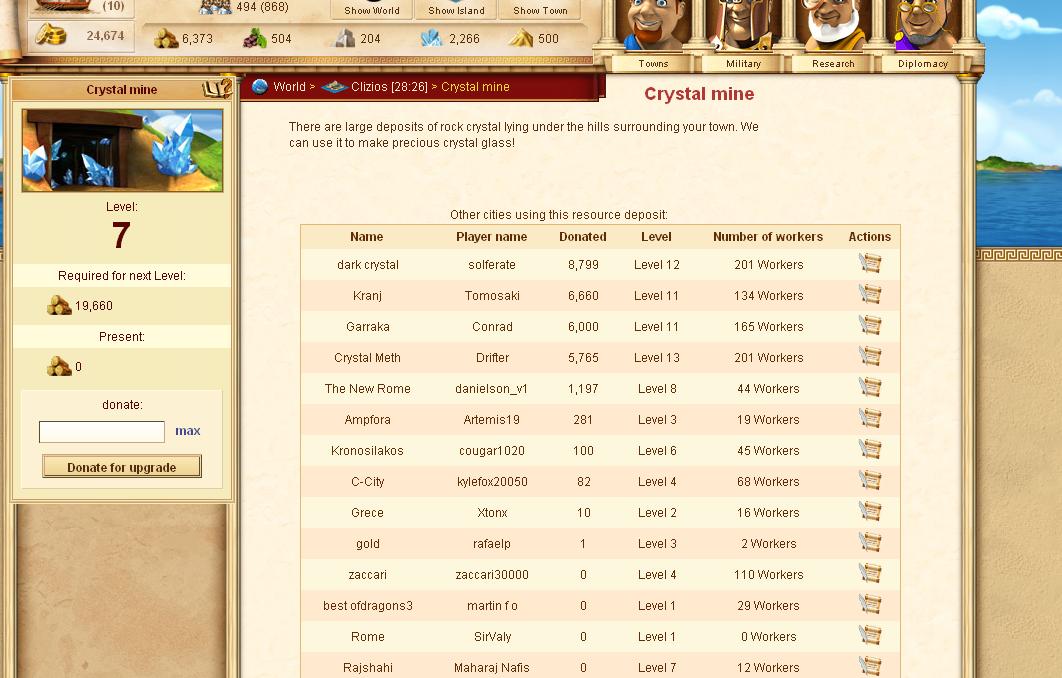
Task: Click the Player name column header
Action: point(492,237)
